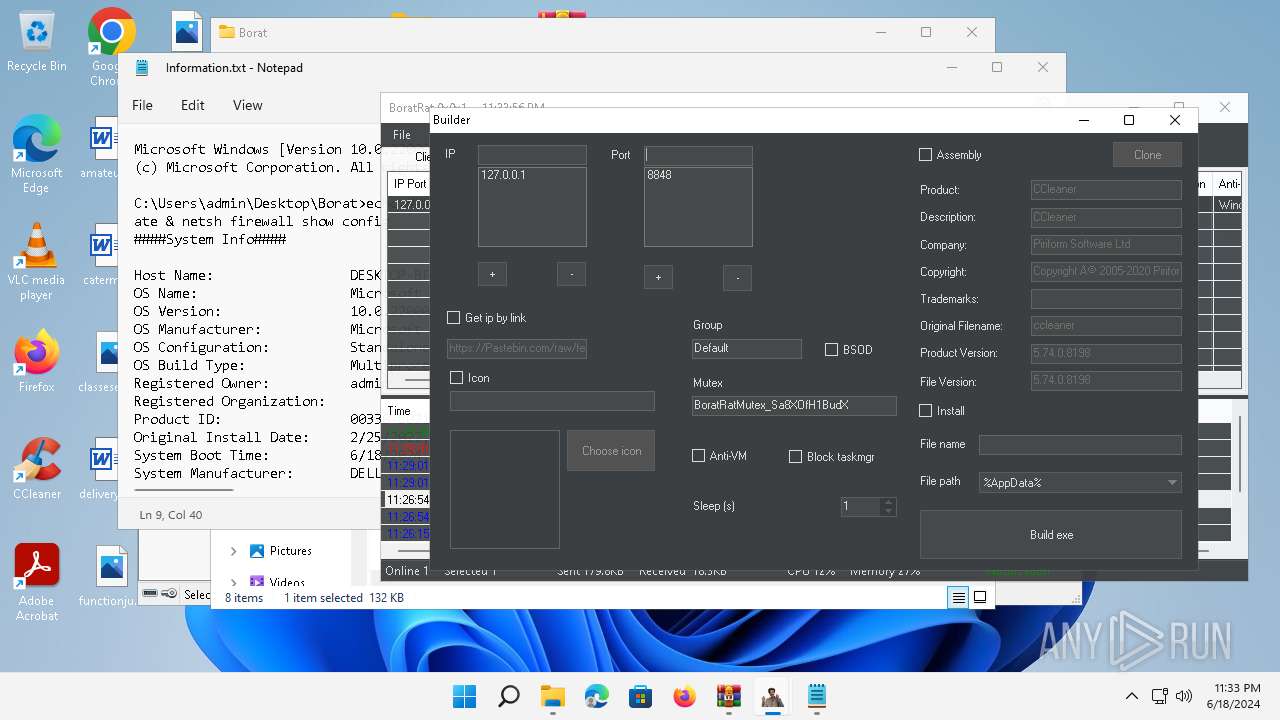Enable the Get ip by link checkbox
Viewport: 1280px width, 720px height.
click(454, 318)
